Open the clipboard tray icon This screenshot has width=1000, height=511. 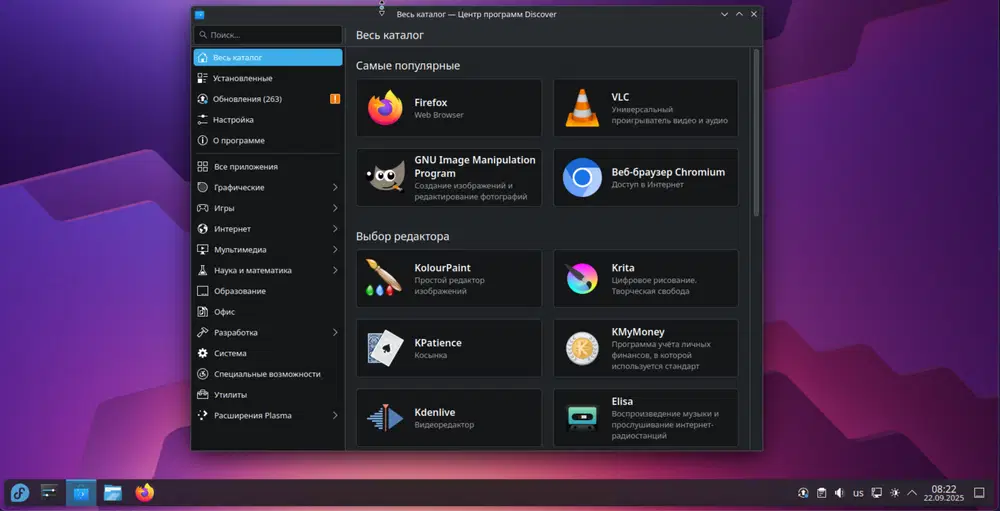822,492
